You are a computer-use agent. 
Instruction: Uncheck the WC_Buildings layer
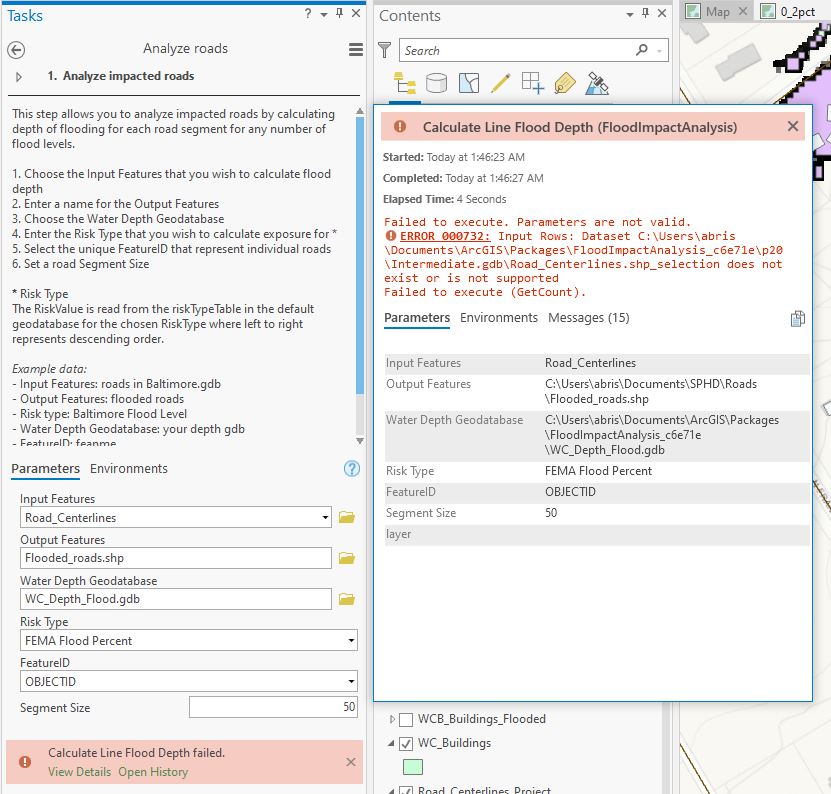[406, 744]
